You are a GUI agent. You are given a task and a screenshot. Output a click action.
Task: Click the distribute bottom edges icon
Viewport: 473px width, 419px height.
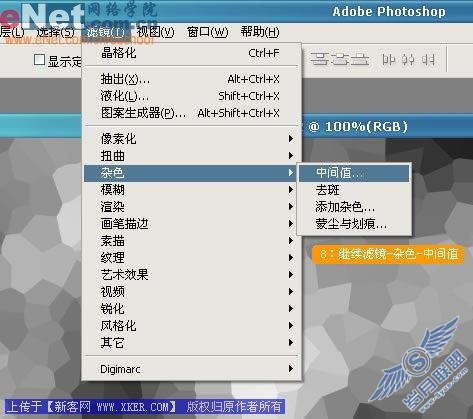(x=361, y=60)
